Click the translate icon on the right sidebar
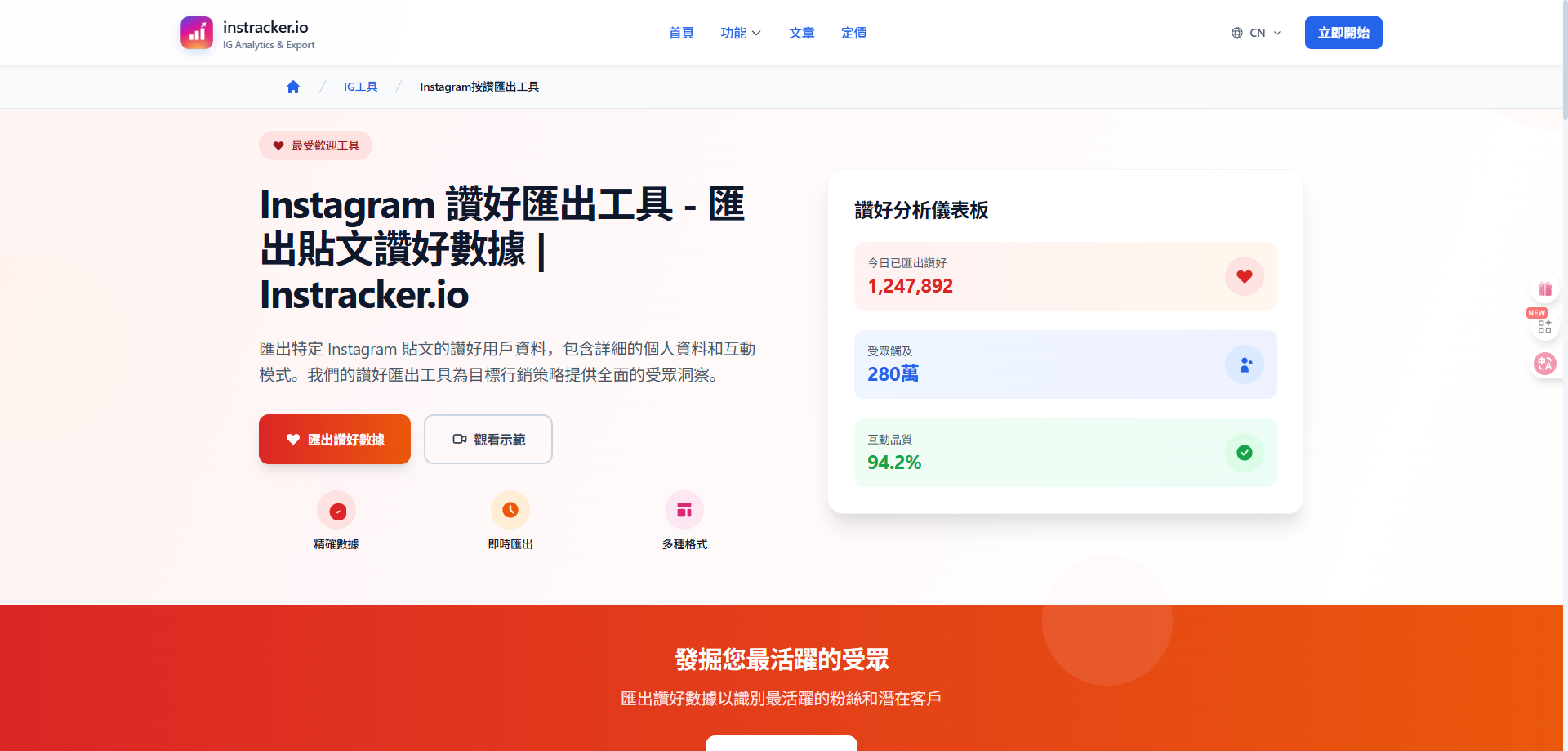The width and height of the screenshot is (1568, 751). pyautogui.click(x=1545, y=364)
